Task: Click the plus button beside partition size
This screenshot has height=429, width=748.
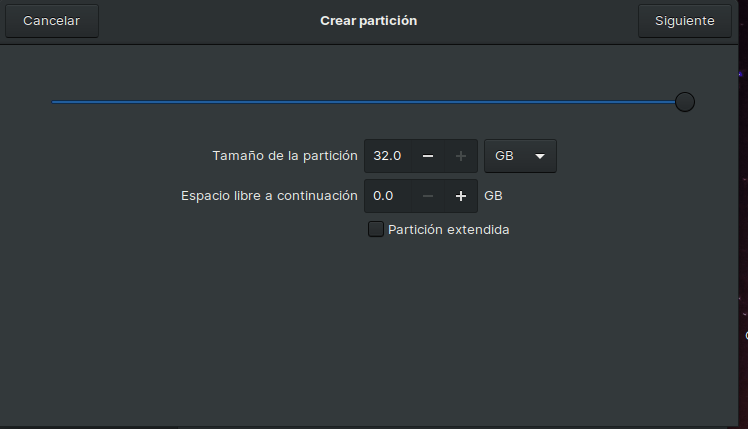Action: pos(461,156)
